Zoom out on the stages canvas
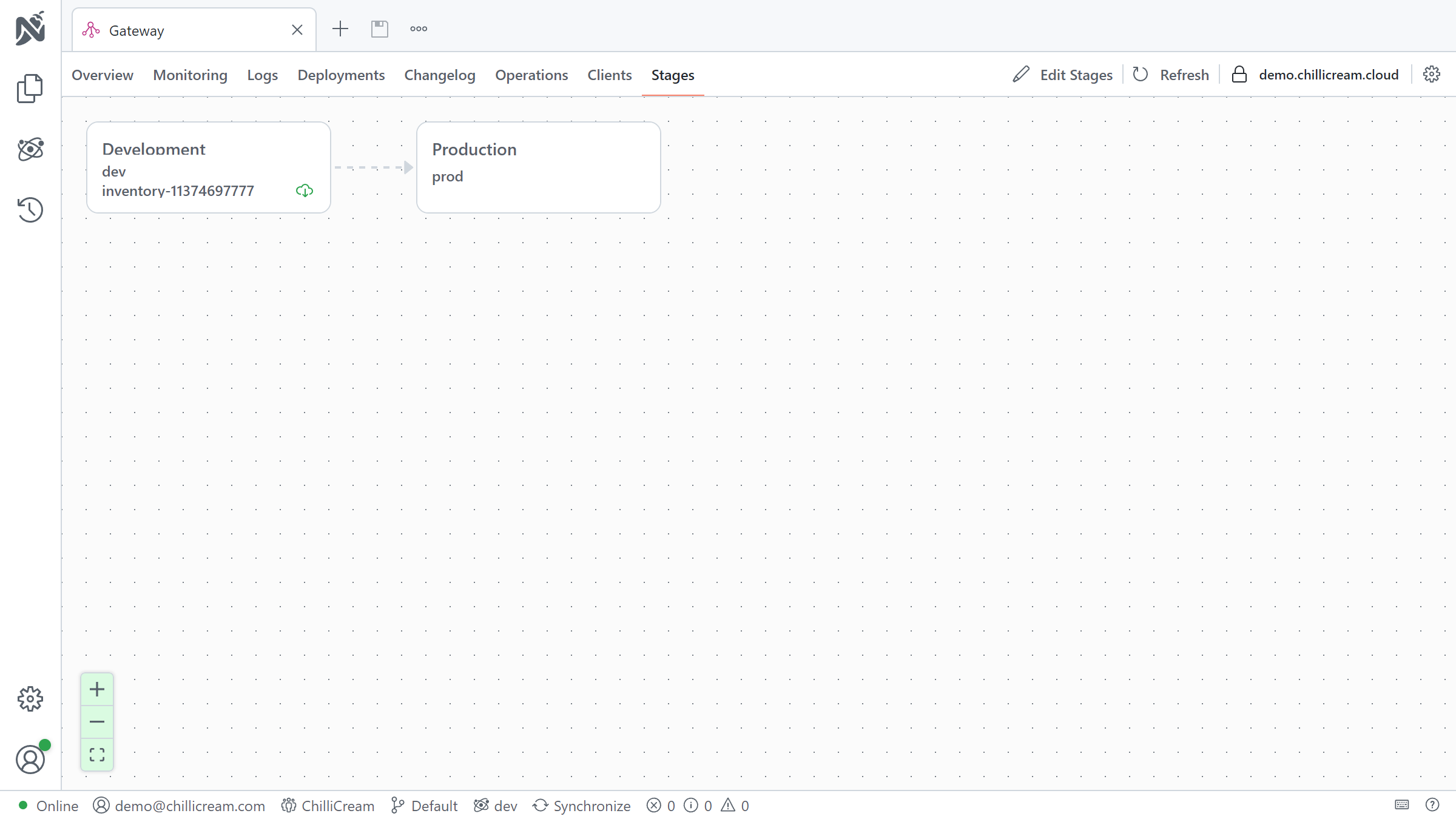 coord(97,722)
